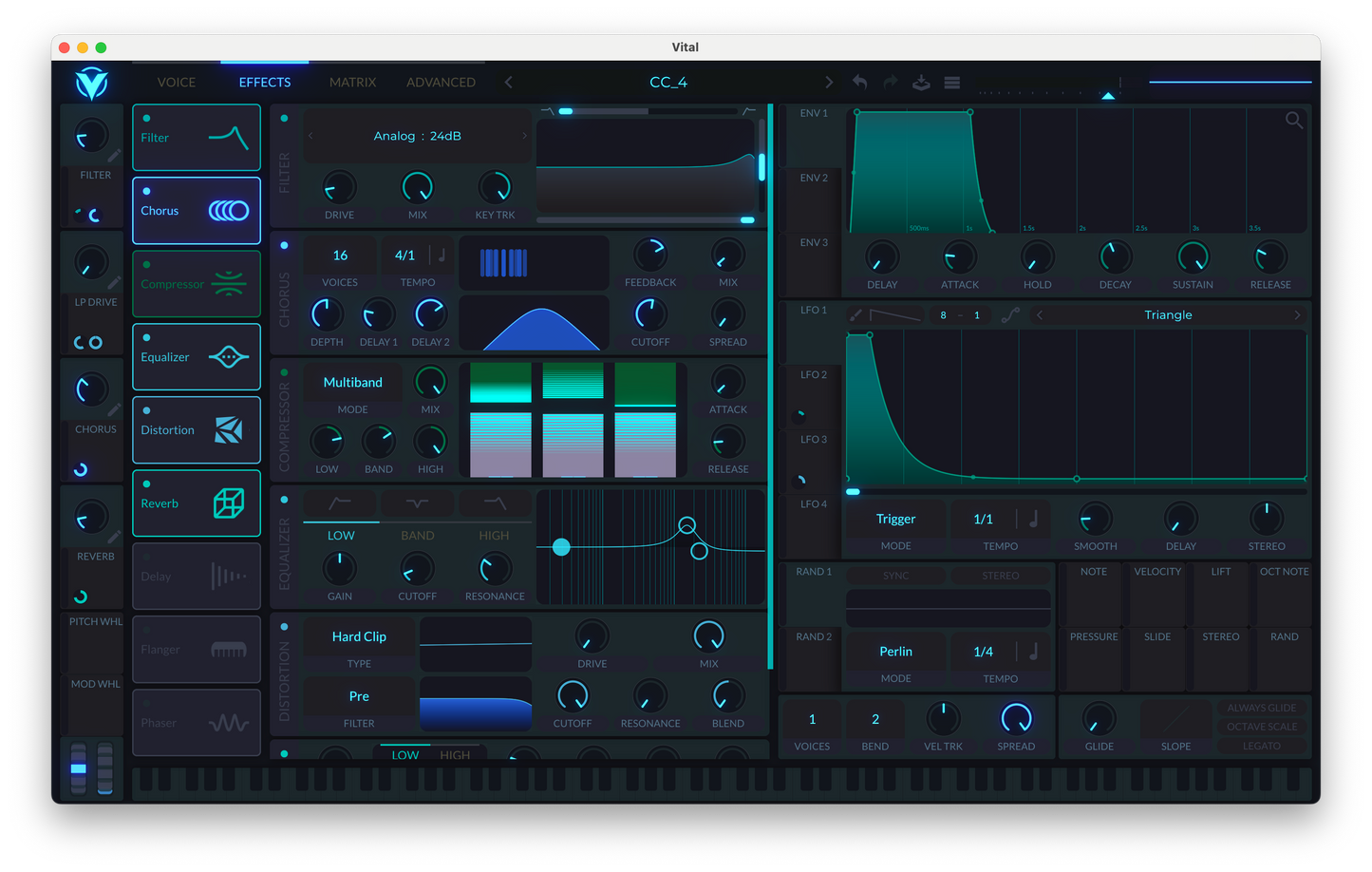
Task: Click the pitch wheel slider
Action: [79, 768]
